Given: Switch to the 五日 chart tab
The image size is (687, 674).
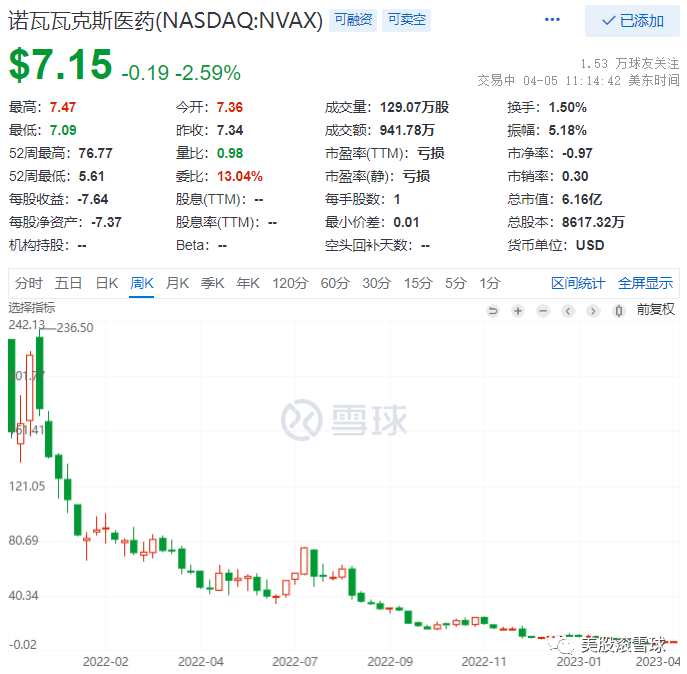Looking at the screenshot, I should 68,283.
